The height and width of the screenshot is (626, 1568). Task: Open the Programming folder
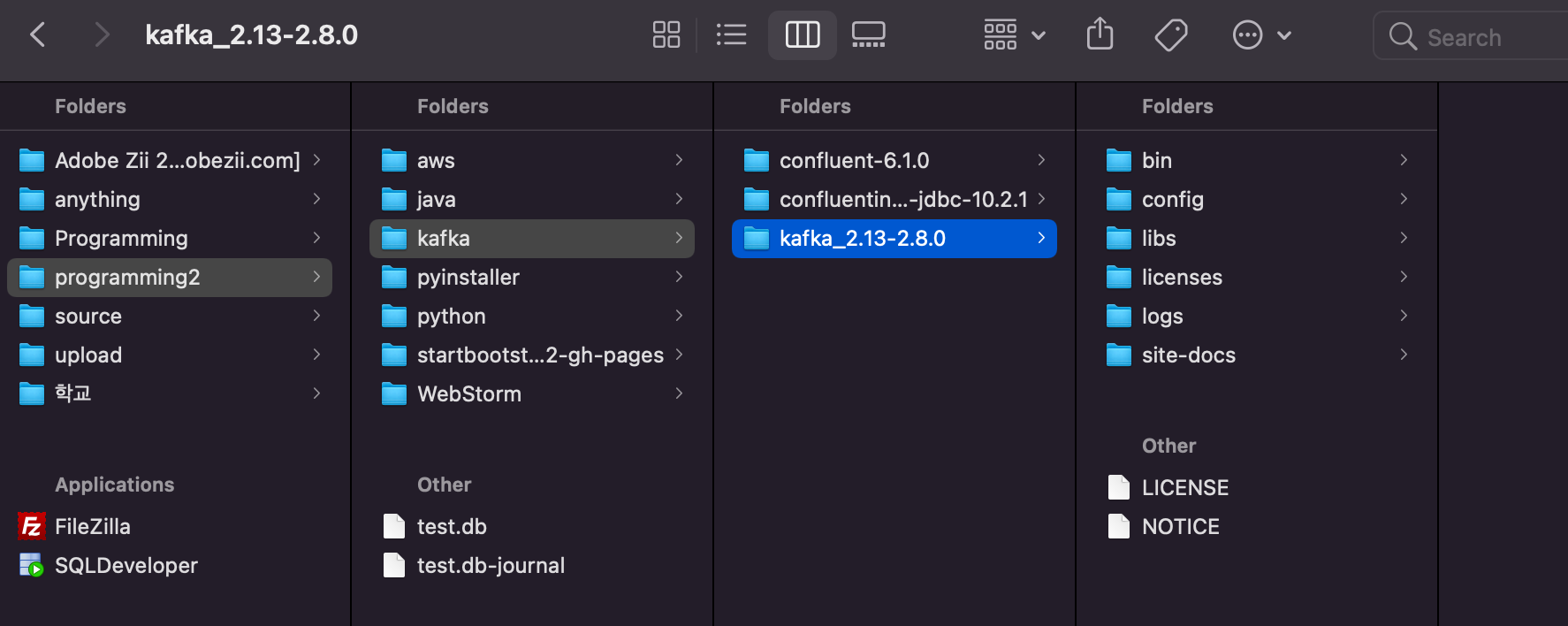click(x=170, y=238)
